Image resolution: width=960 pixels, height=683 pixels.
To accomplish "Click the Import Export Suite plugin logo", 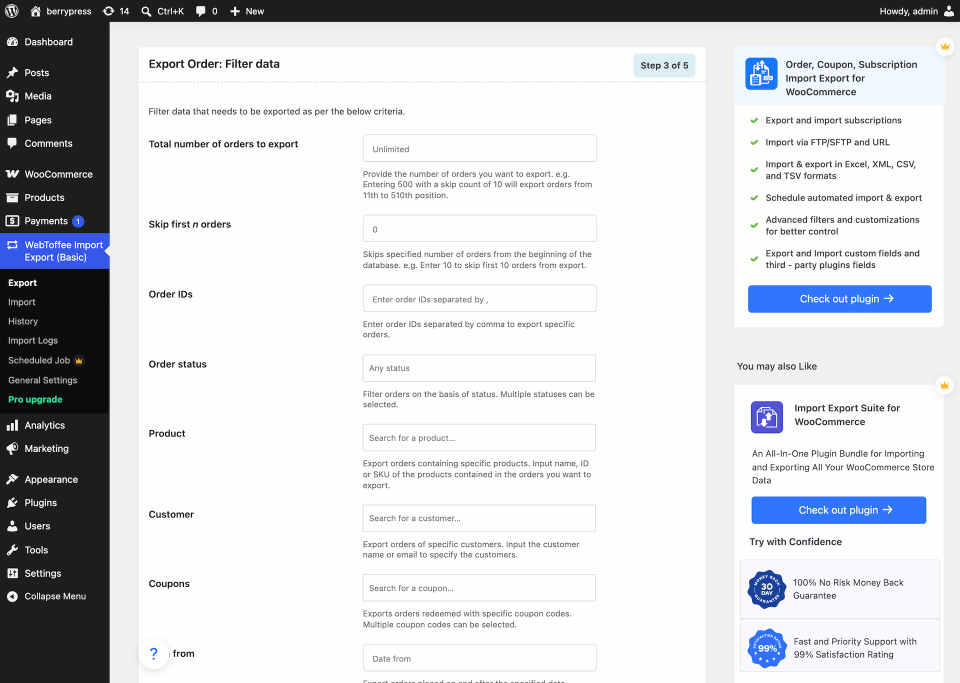I will (x=767, y=417).
